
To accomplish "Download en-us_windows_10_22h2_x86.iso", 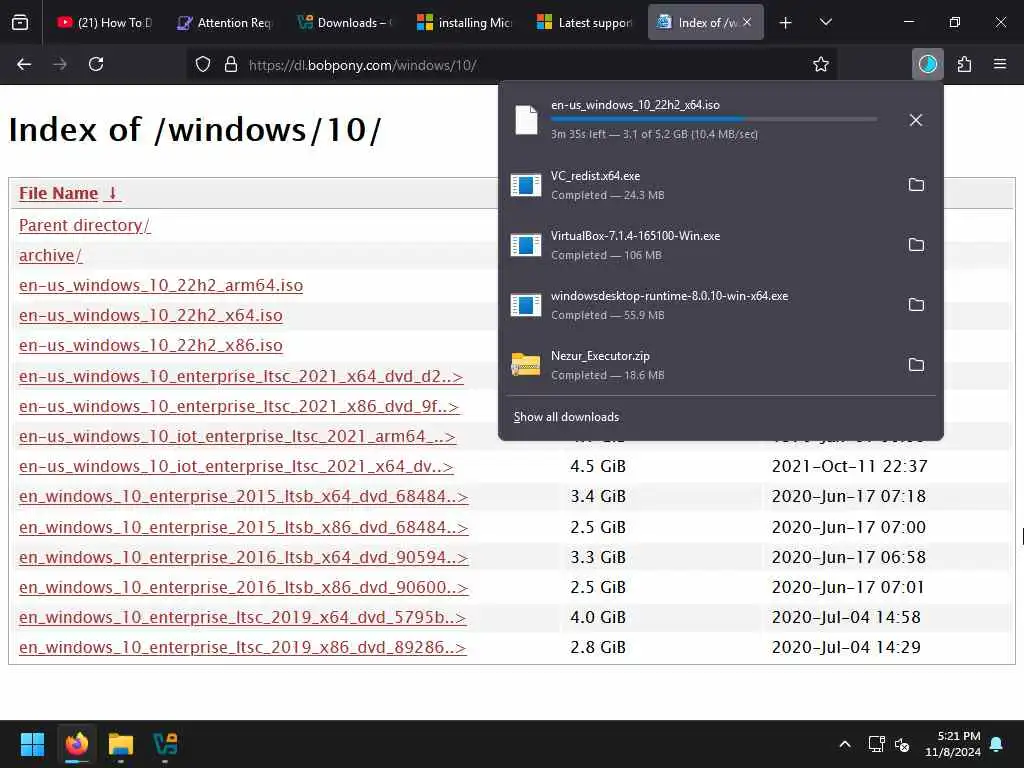I will point(151,345).
